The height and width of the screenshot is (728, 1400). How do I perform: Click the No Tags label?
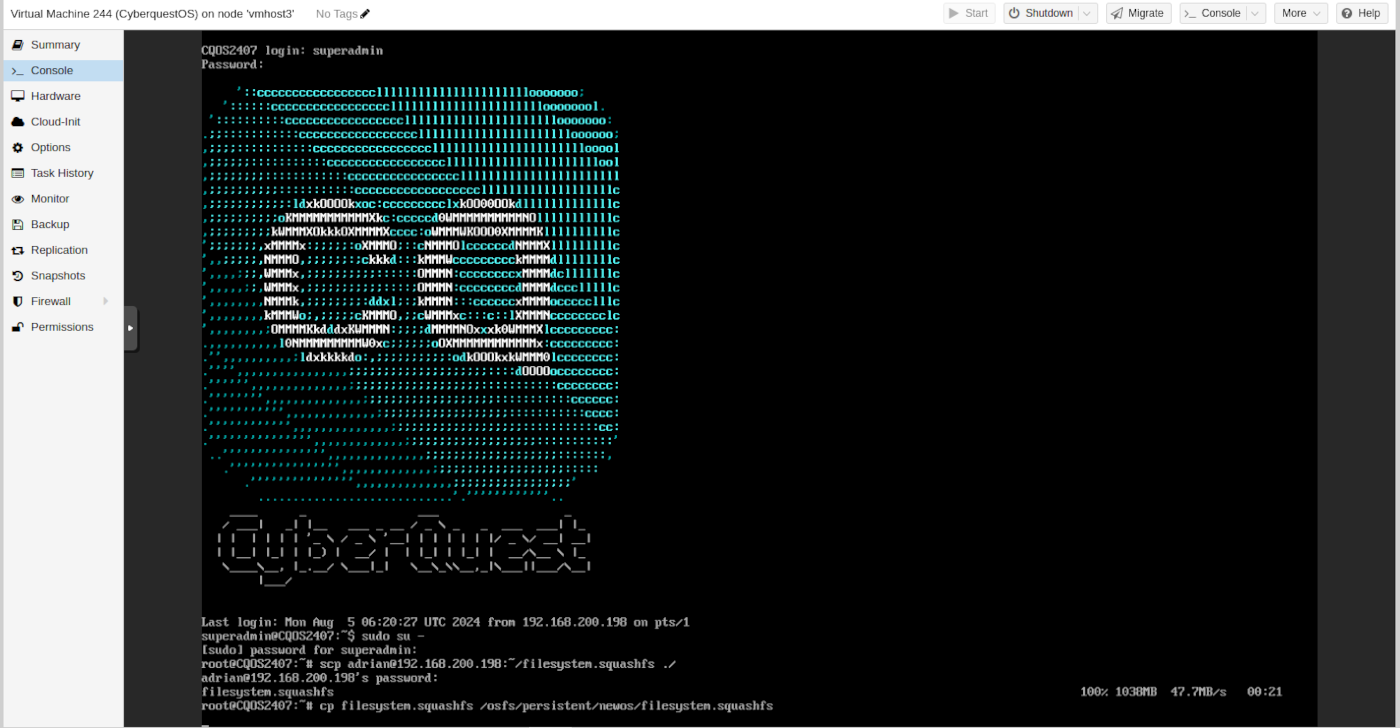click(x=336, y=14)
